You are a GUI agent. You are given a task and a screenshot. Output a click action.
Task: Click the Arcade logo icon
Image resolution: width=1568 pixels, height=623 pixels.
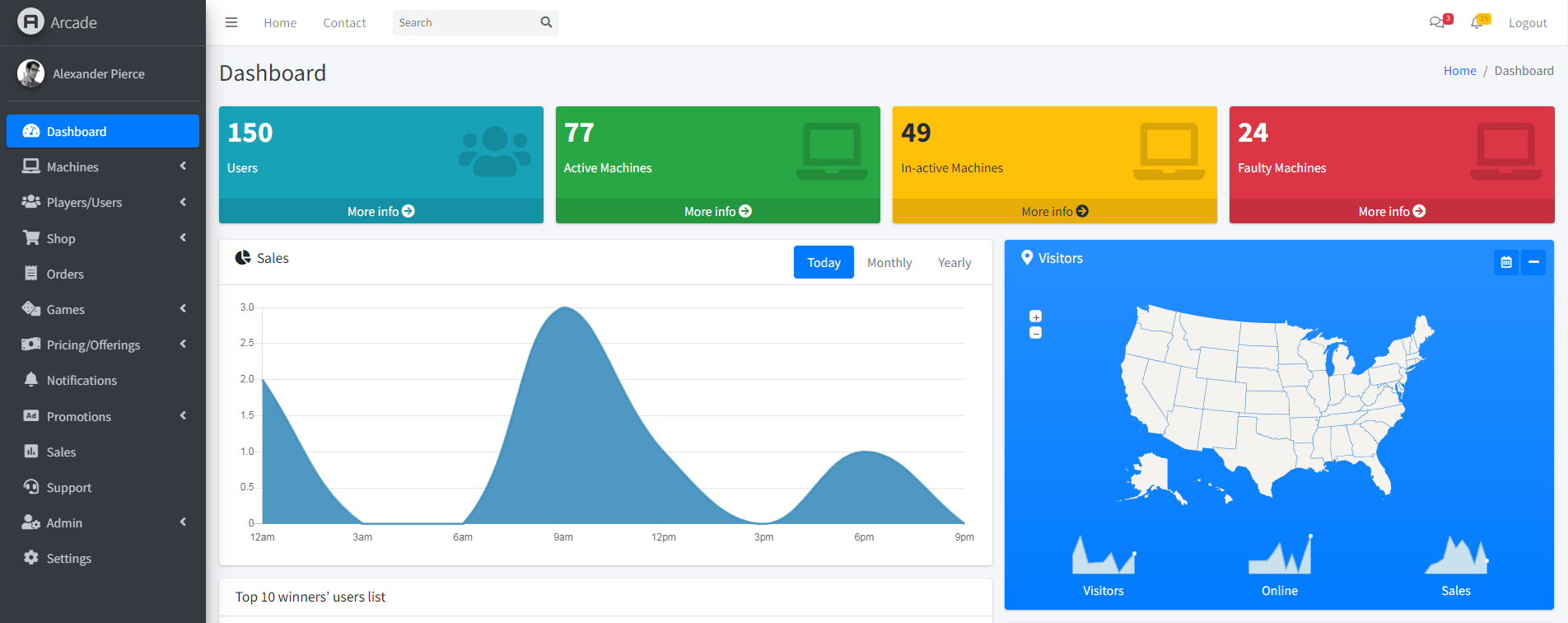pyautogui.click(x=30, y=21)
